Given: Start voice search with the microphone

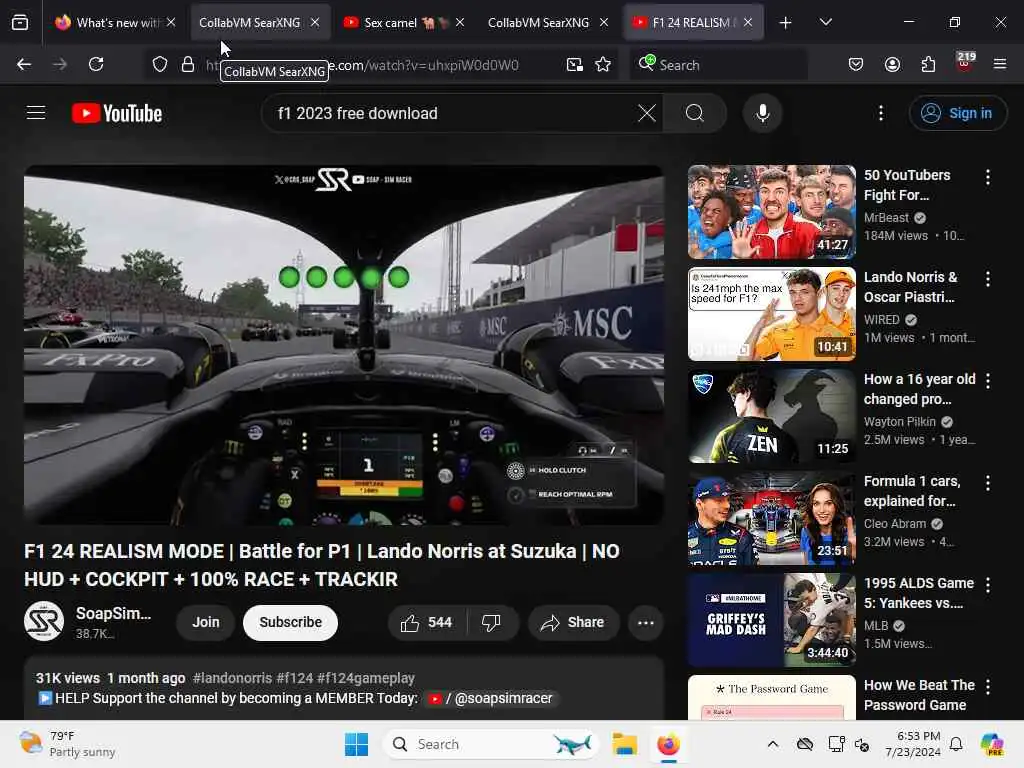Looking at the screenshot, I should (x=762, y=113).
